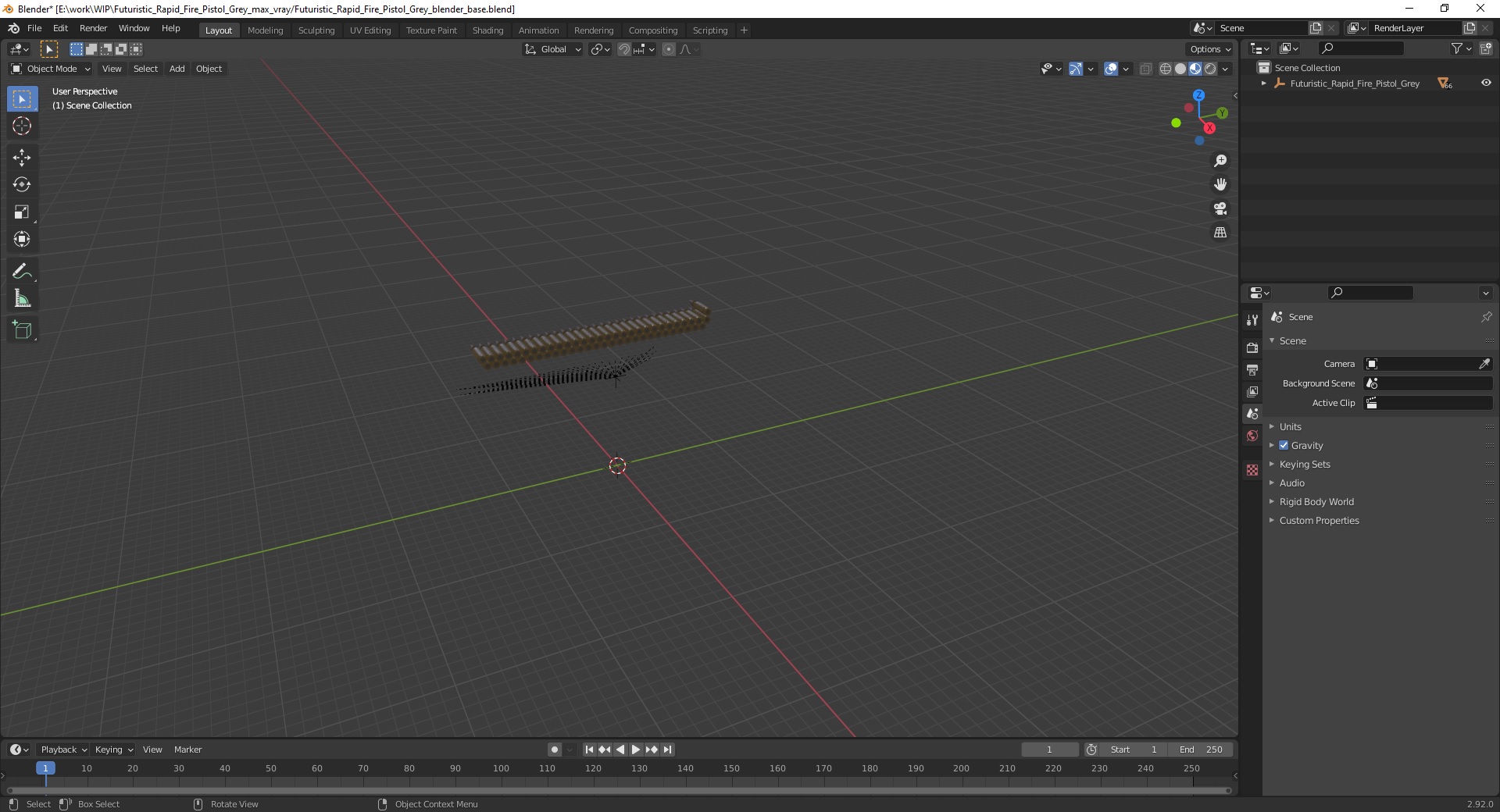Toggle auto keying record button
Image resolution: width=1500 pixels, height=812 pixels.
point(555,750)
